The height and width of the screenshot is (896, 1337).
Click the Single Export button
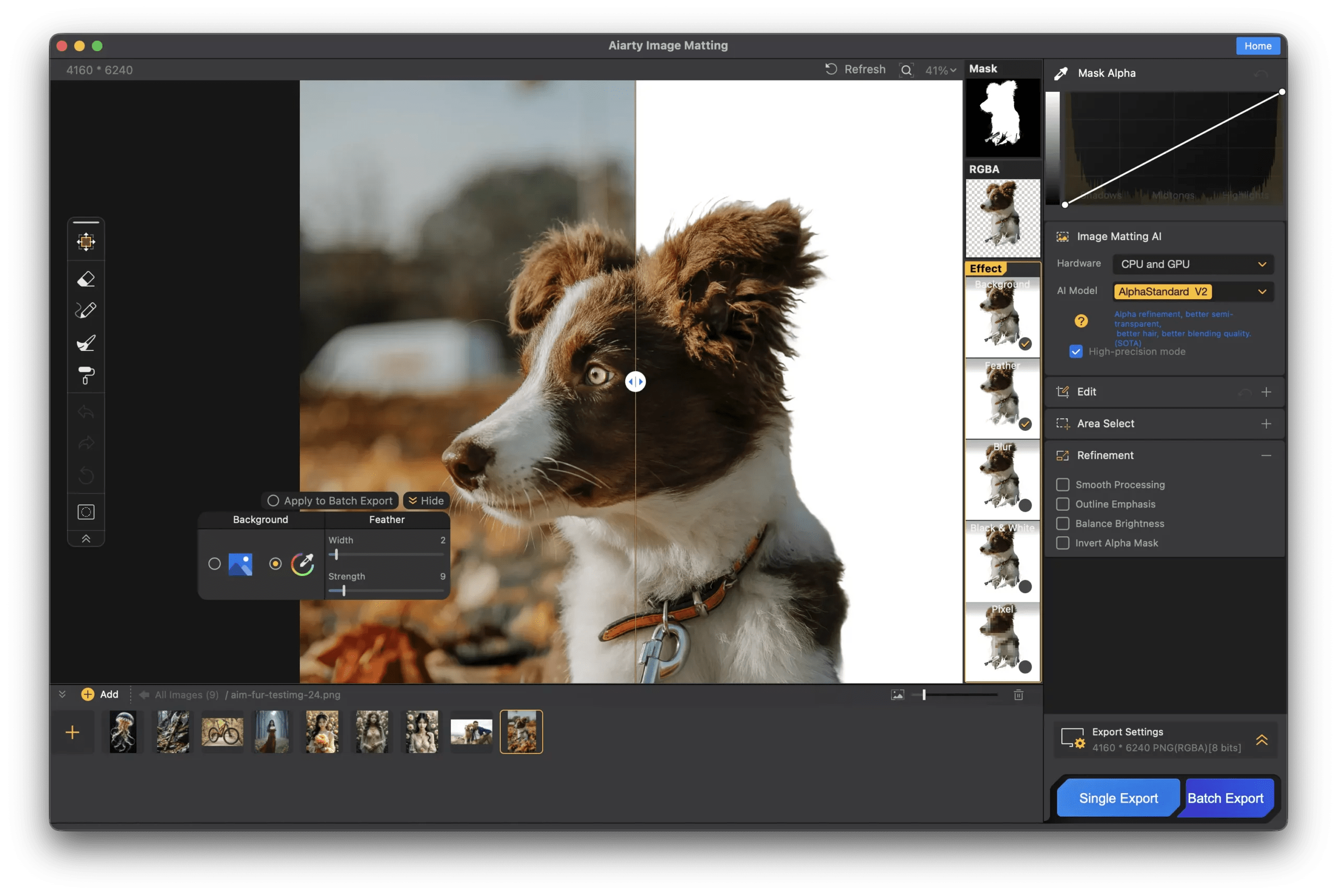click(1118, 798)
